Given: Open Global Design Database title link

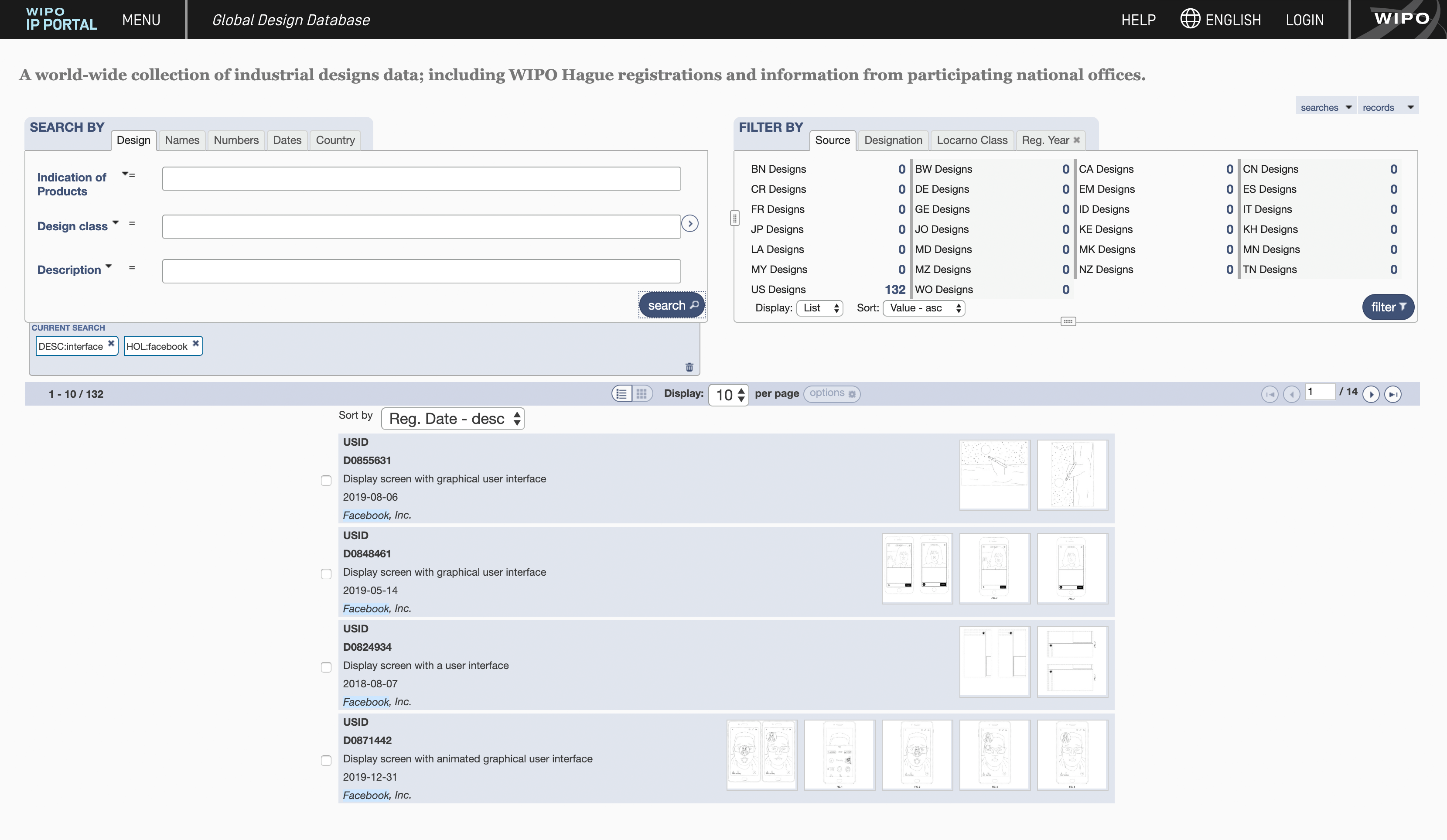Looking at the screenshot, I should (290, 20).
